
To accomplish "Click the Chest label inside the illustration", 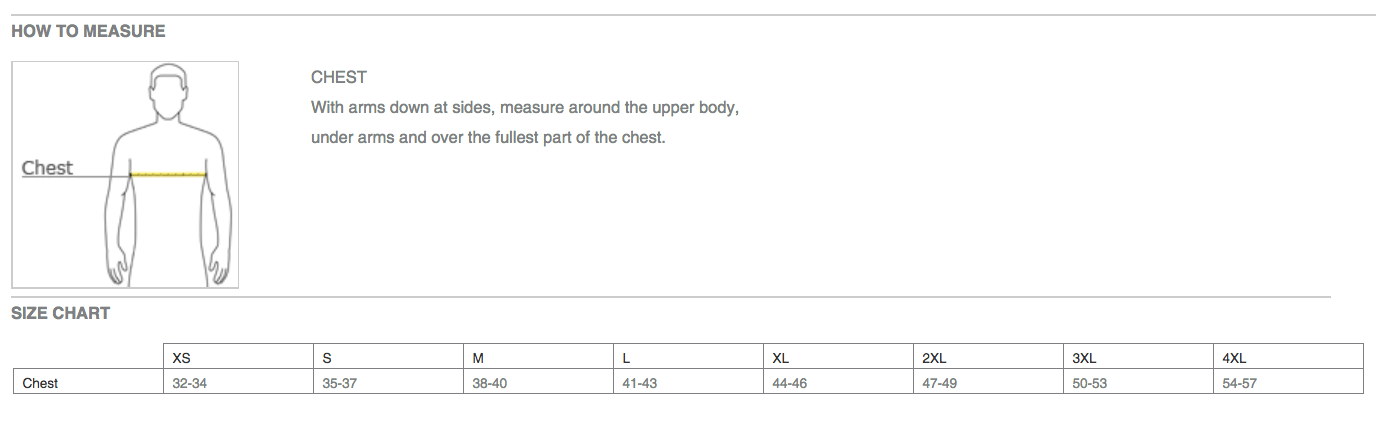I will coord(47,168).
